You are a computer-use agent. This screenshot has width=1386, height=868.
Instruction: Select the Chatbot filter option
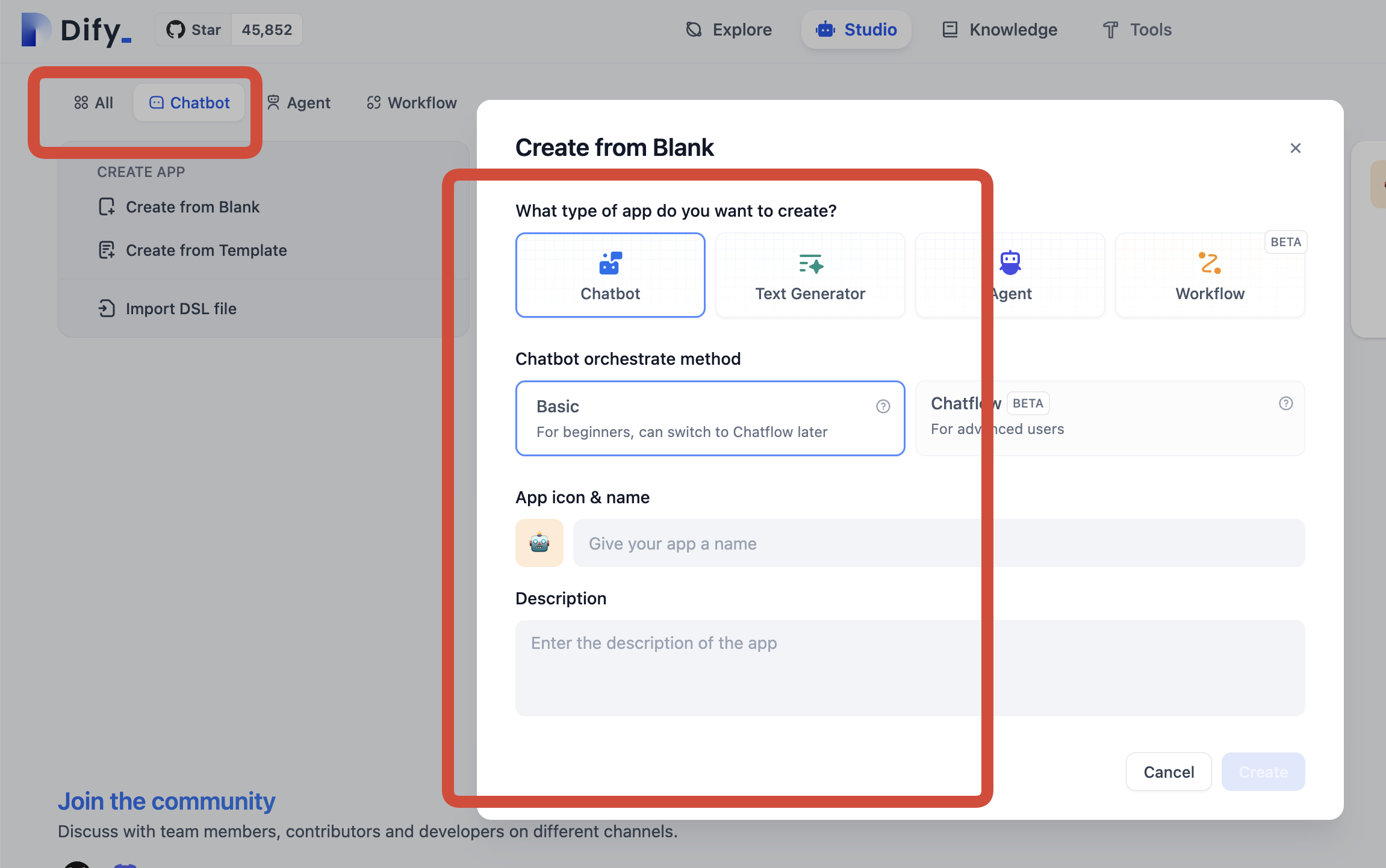[x=189, y=102]
